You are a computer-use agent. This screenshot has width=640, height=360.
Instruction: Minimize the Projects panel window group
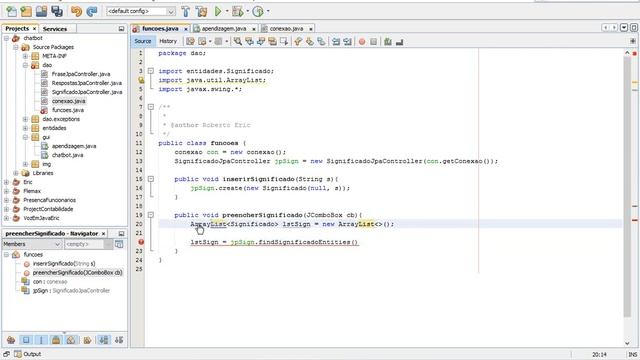point(121,29)
